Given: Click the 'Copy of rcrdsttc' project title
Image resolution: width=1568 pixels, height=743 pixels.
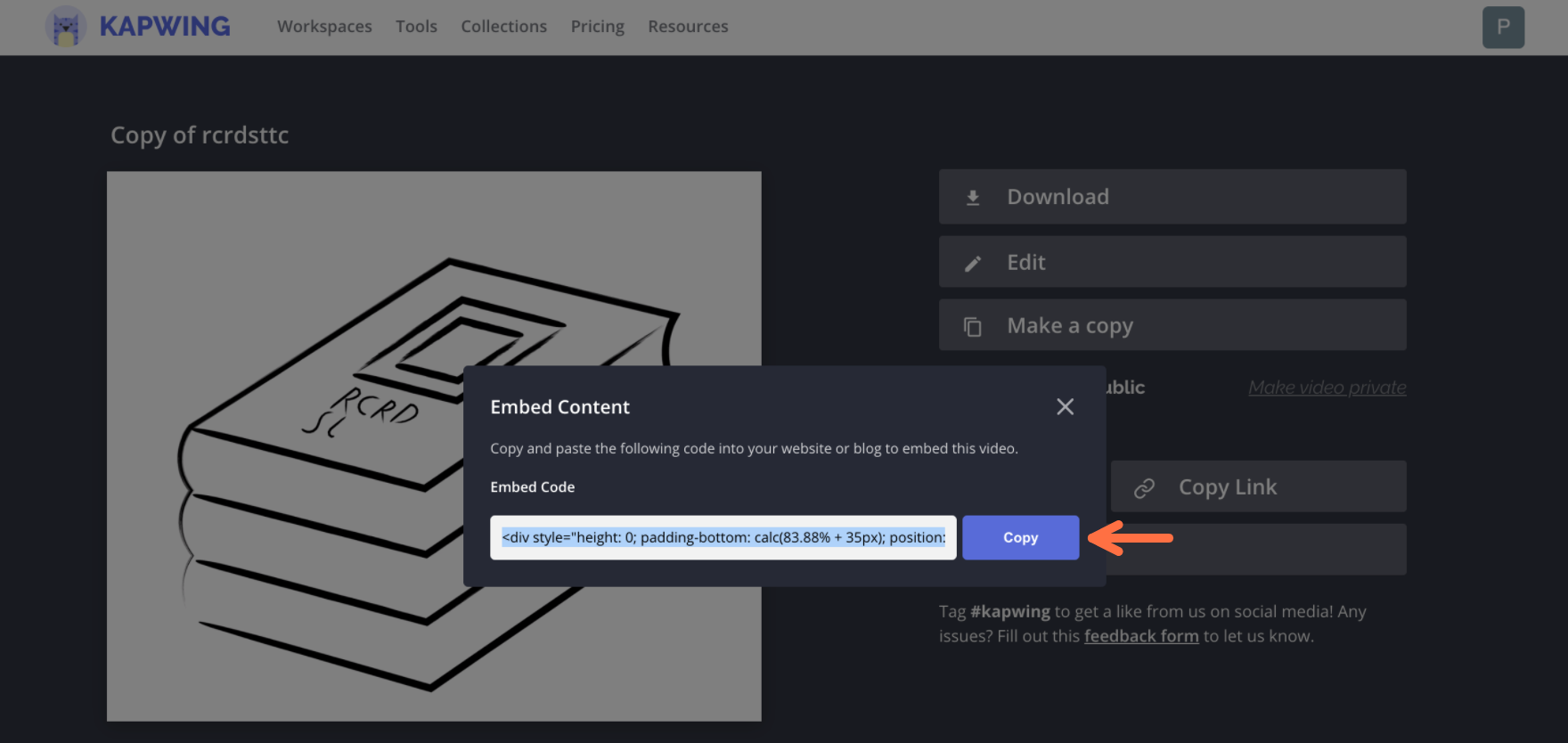Looking at the screenshot, I should coord(200,135).
